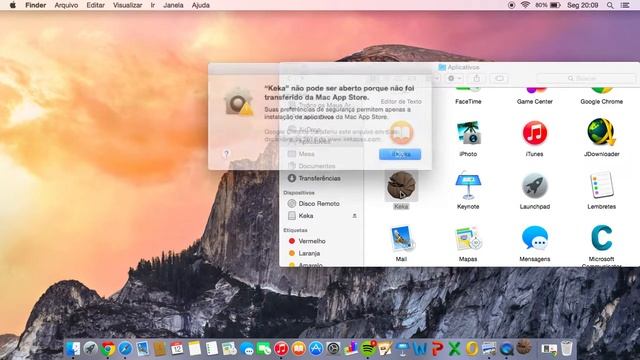Image resolution: width=640 pixels, height=360 pixels.
Task: Open the Janela menu
Action: (x=173, y=5)
